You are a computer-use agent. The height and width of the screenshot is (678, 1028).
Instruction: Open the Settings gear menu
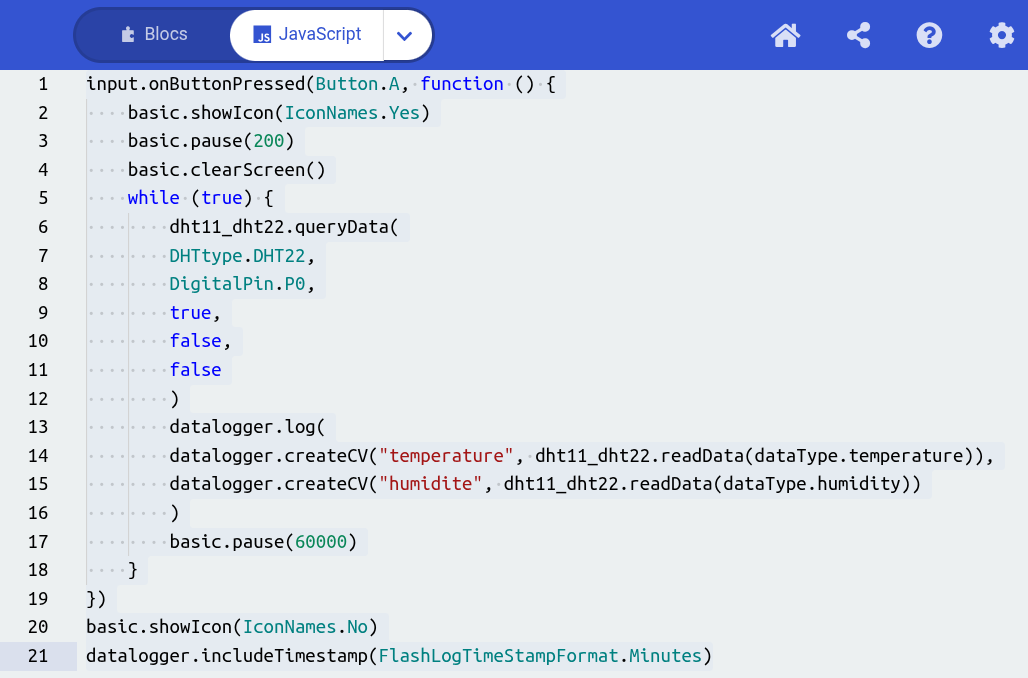pyautogui.click(x=1001, y=36)
